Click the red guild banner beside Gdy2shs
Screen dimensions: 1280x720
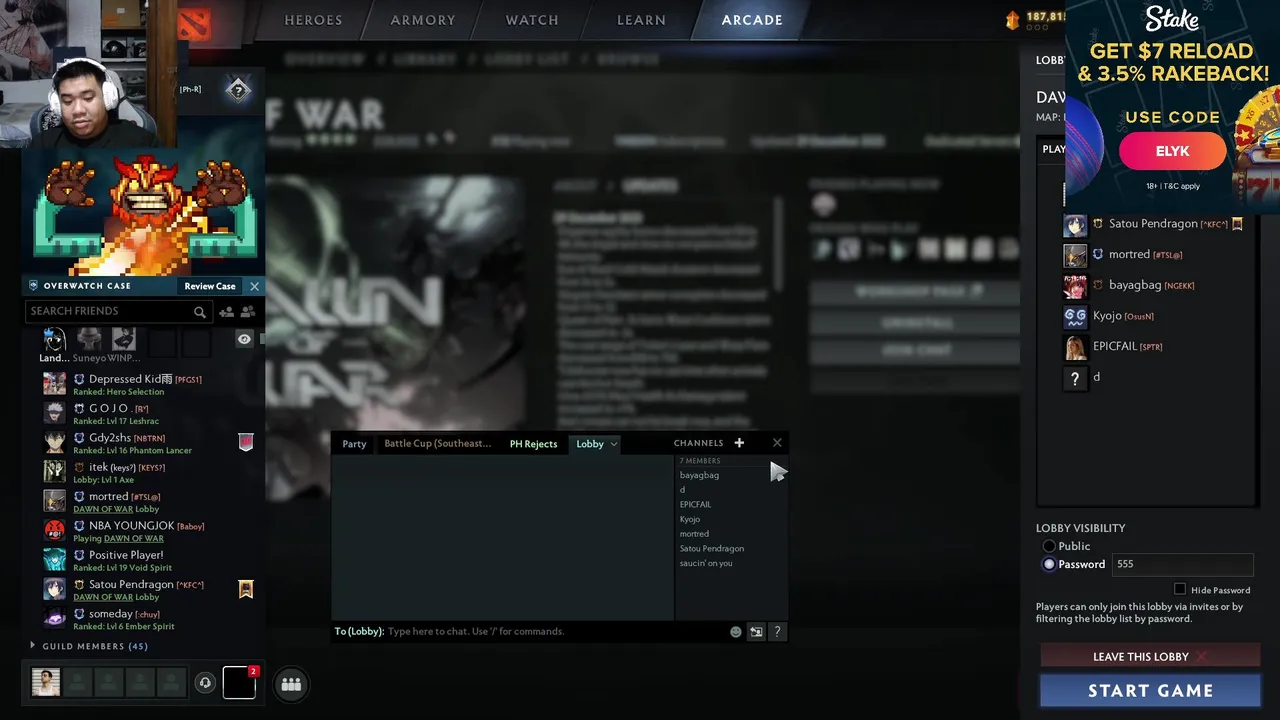[246, 443]
